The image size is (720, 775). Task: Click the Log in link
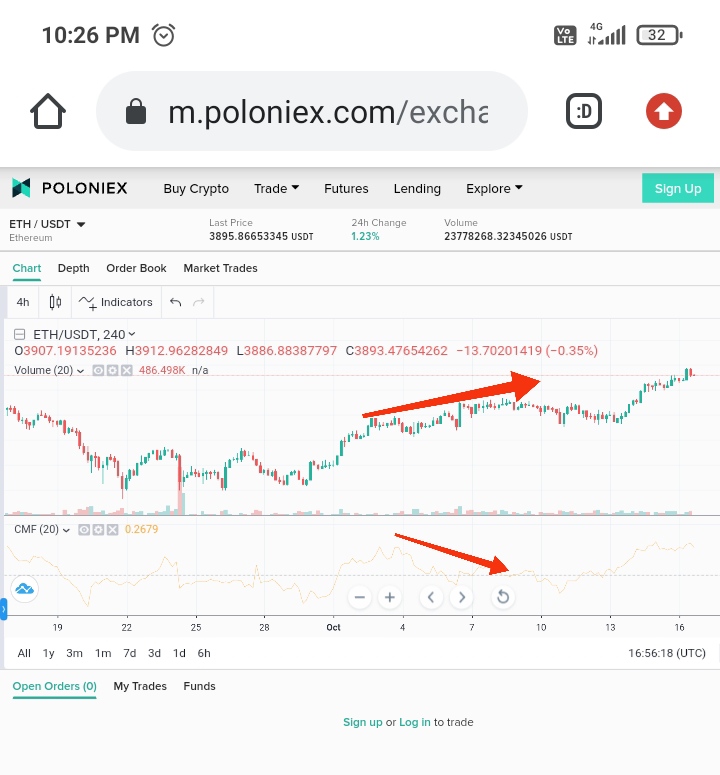point(415,722)
